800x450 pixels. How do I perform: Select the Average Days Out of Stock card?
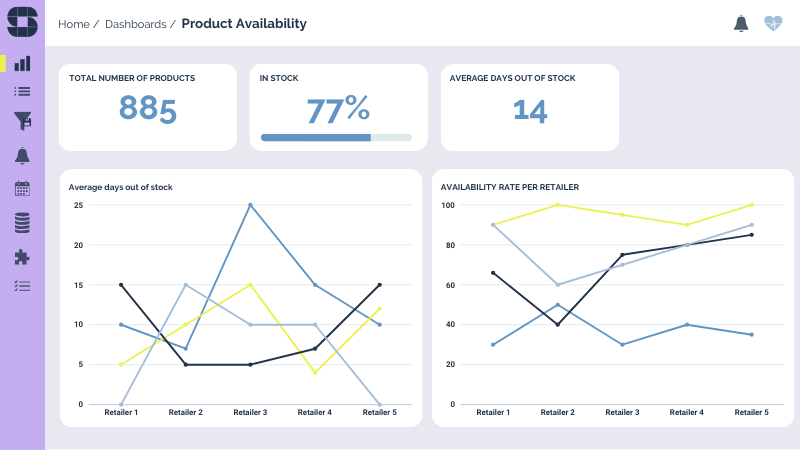(x=529, y=107)
